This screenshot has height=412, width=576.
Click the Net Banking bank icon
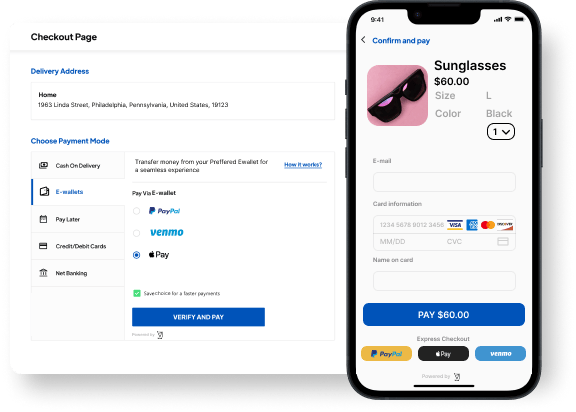43,273
